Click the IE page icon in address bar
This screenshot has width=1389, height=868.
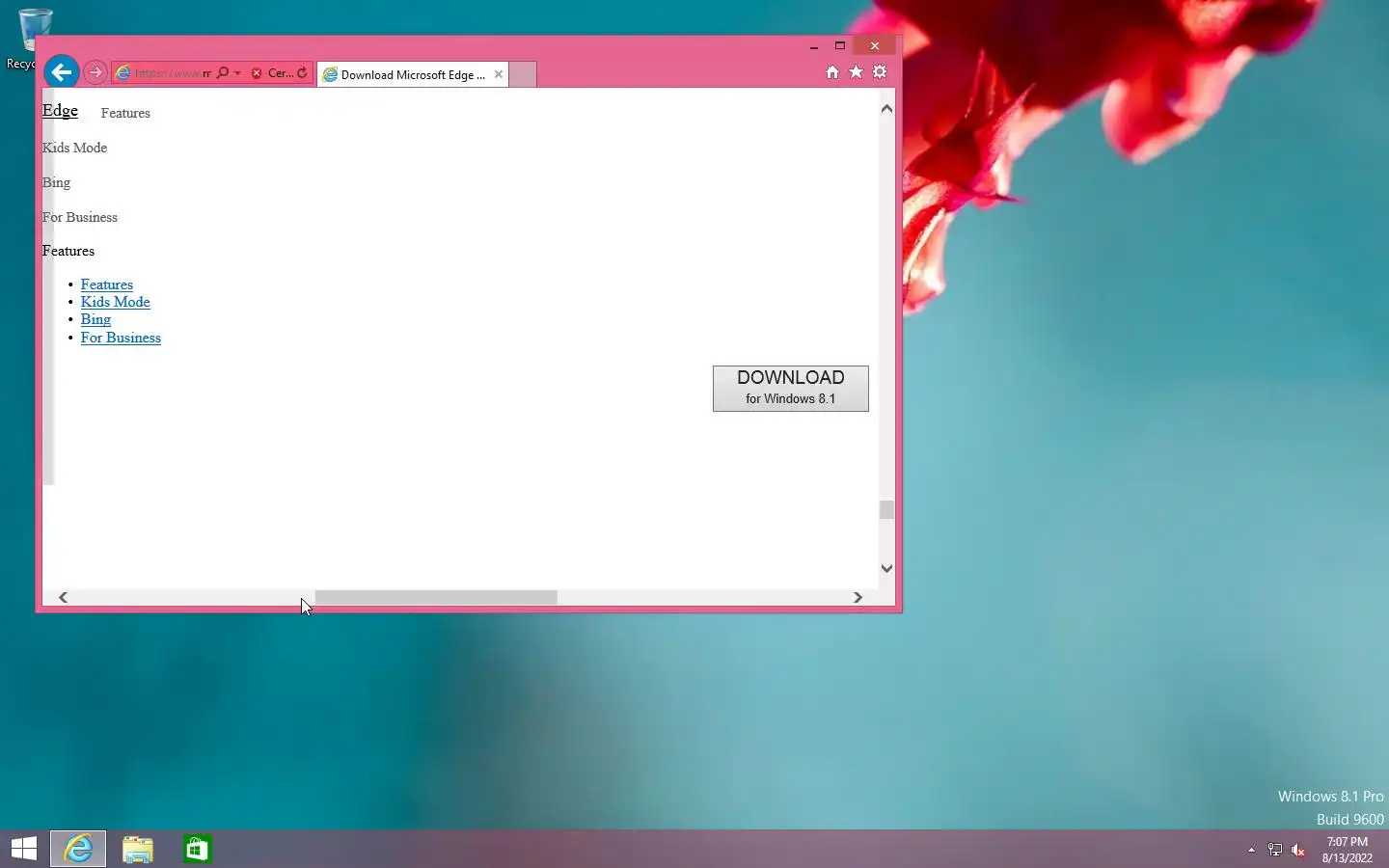tap(123, 73)
